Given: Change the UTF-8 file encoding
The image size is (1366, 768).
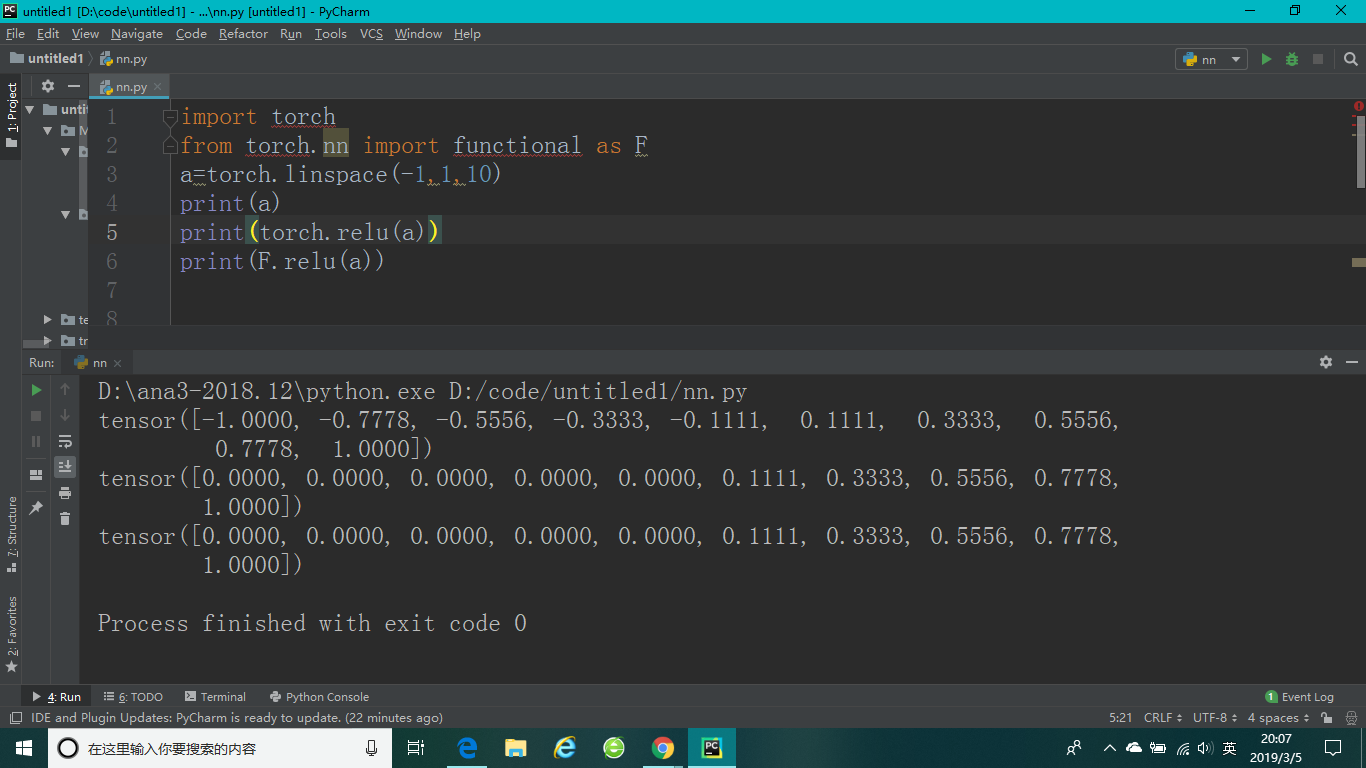Looking at the screenshot, I should point(1215,718).
